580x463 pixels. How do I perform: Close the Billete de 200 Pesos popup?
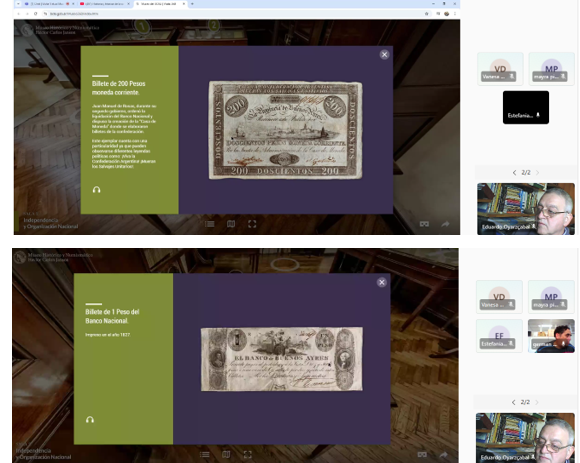[x=384, y=55]
